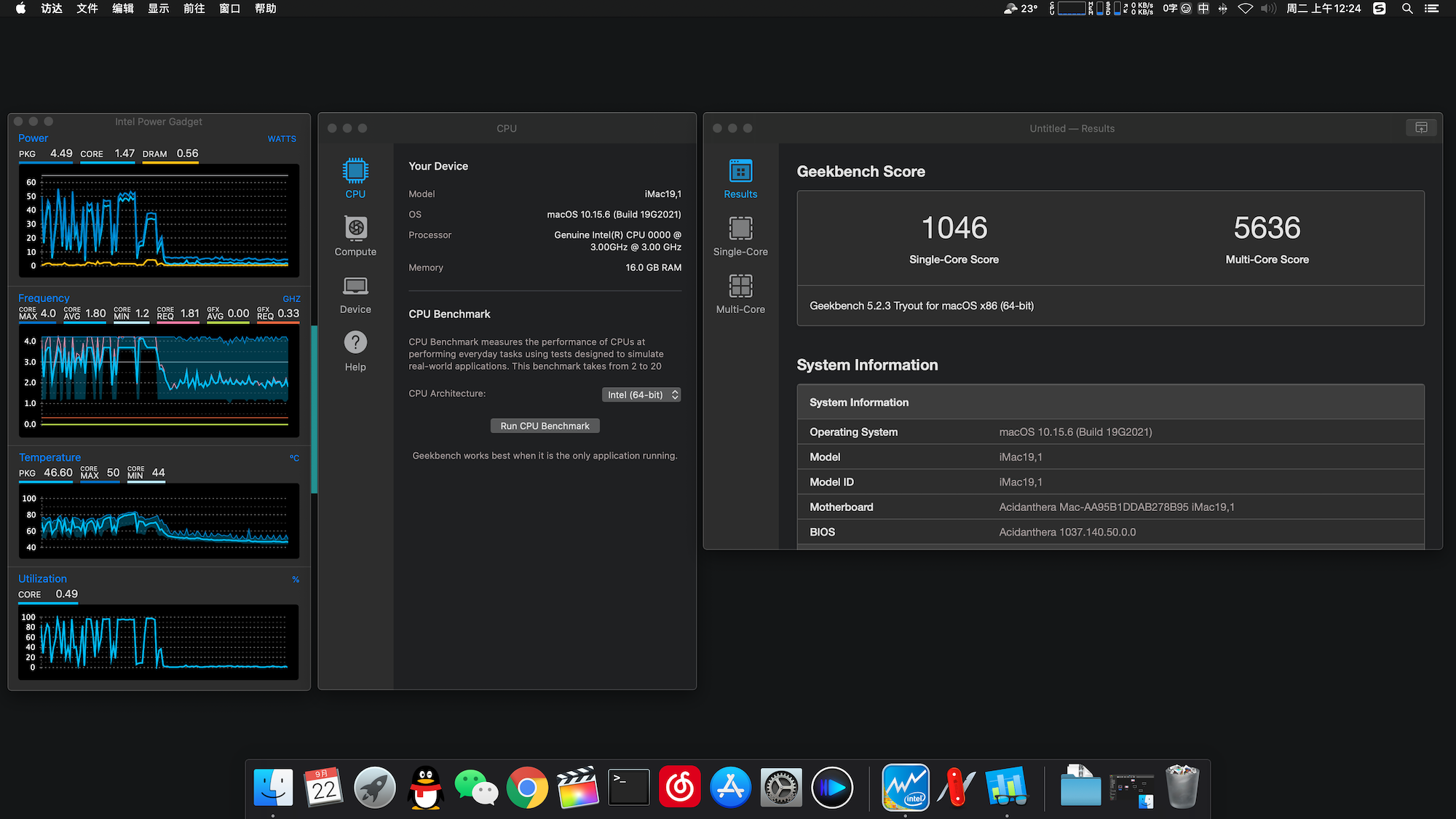Viewport: 1456px width, 819px height.
Task: Click the share button in Results titlebar
Action: tap(1421, 128)
